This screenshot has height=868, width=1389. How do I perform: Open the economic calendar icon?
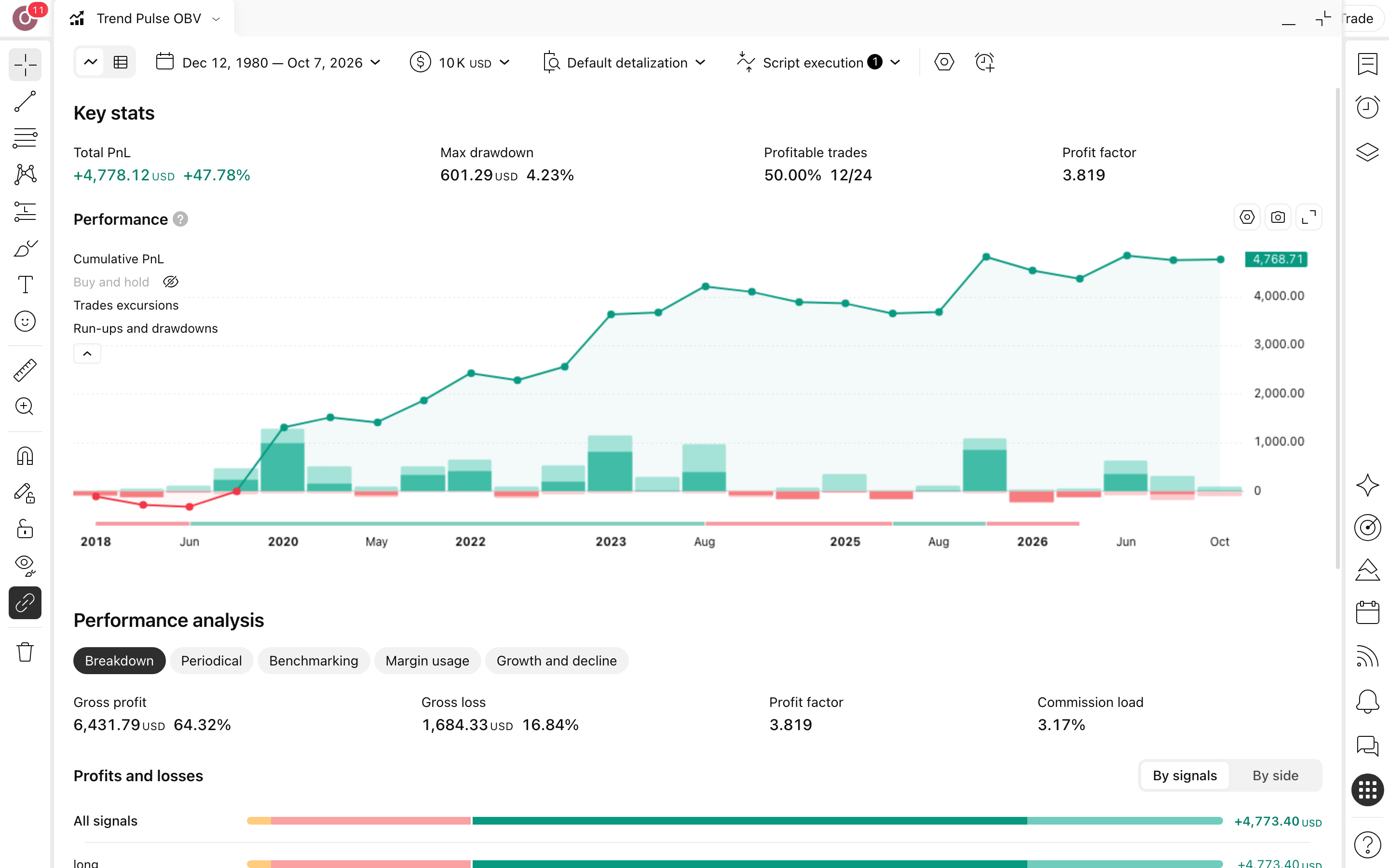coord(1367,612)
